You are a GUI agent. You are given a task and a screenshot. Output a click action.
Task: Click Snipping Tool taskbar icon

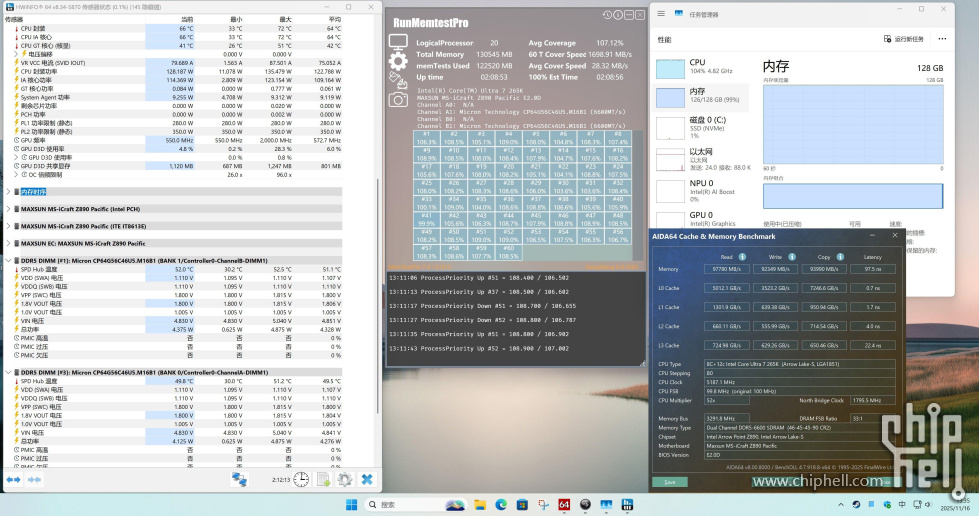tap(543, 504)
